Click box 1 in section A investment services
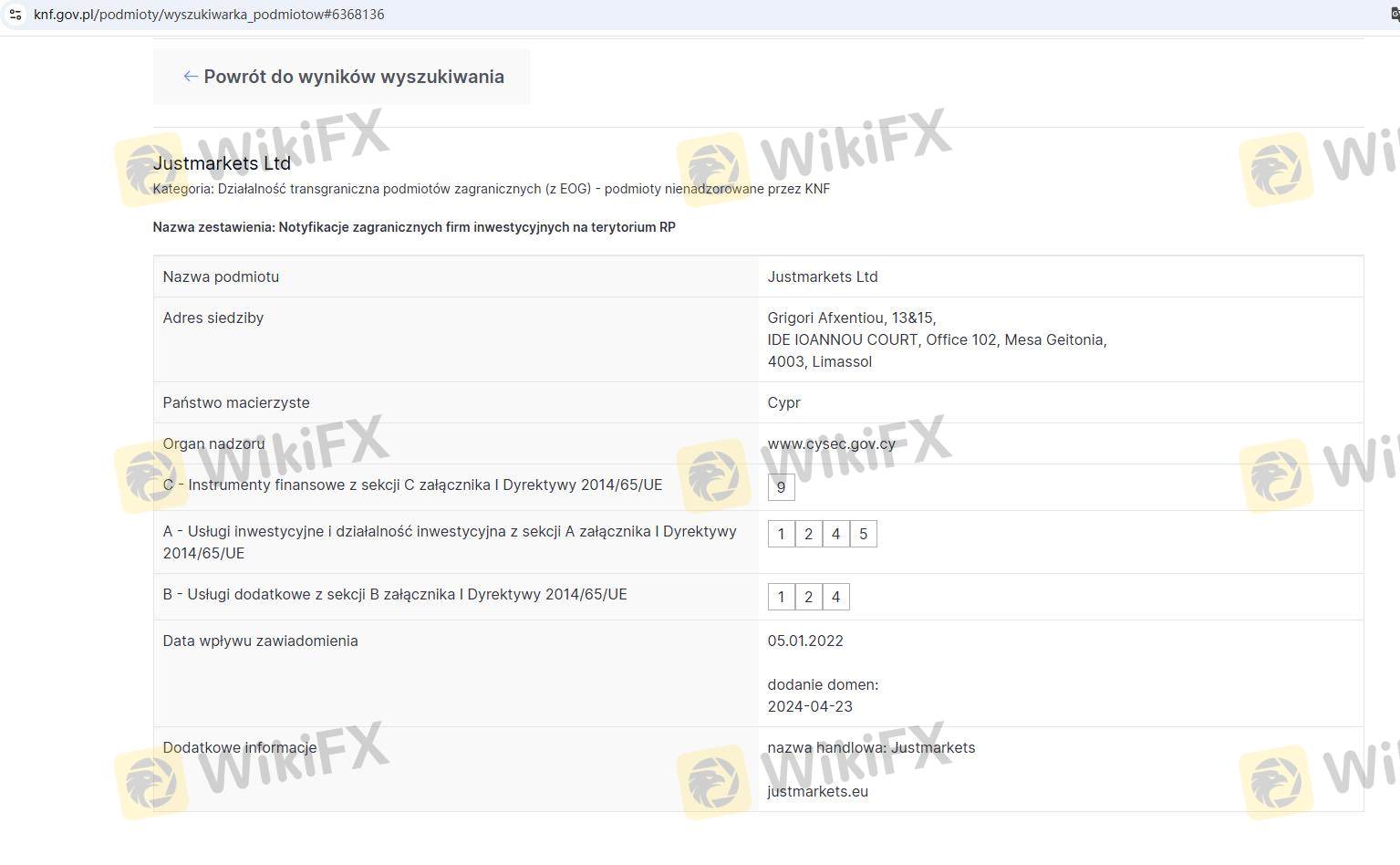1400x865 pixels. (781, 534)
